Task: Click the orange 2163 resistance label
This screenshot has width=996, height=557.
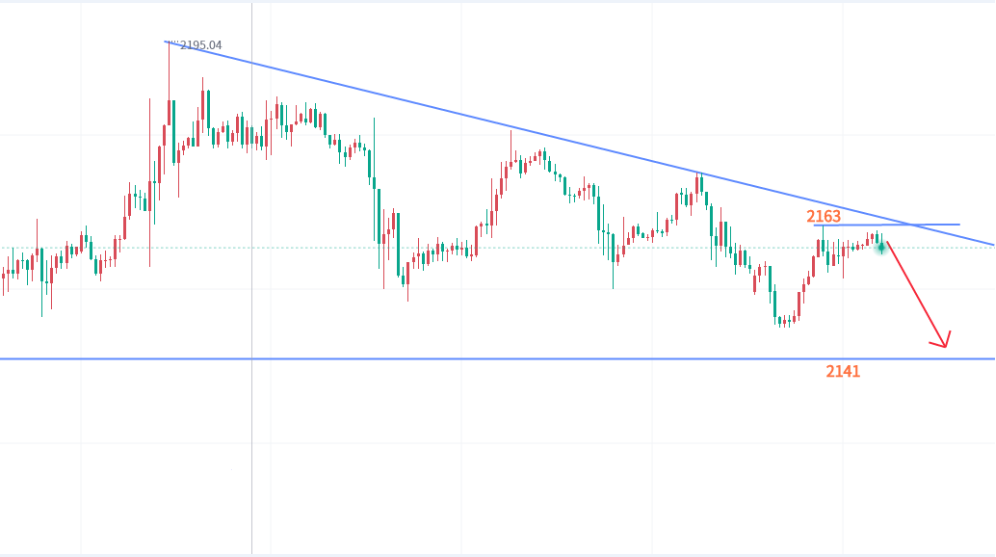Action: pos(824,215)
